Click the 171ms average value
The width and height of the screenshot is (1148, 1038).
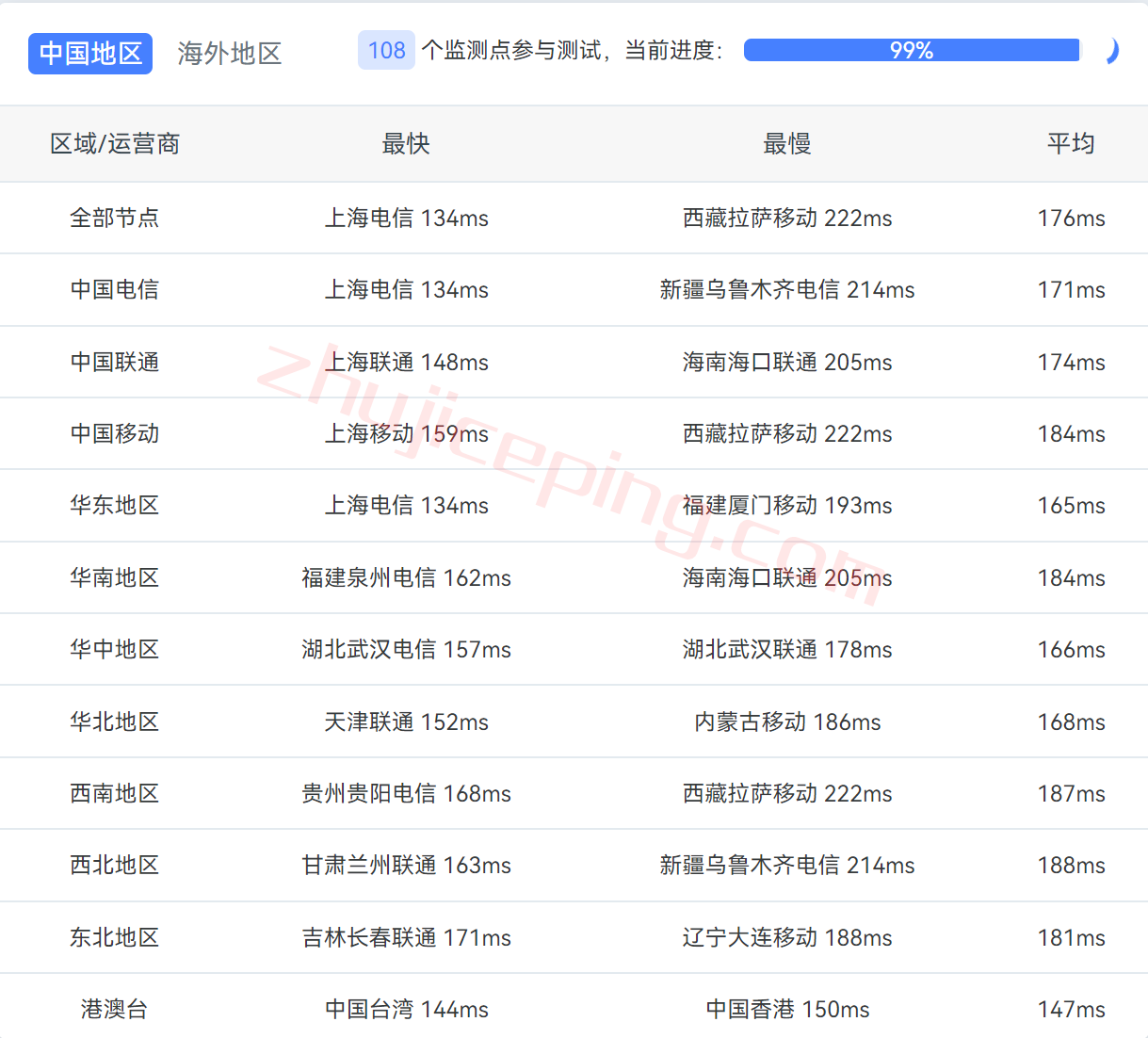pyautogui.click(x=1072, y=290)
